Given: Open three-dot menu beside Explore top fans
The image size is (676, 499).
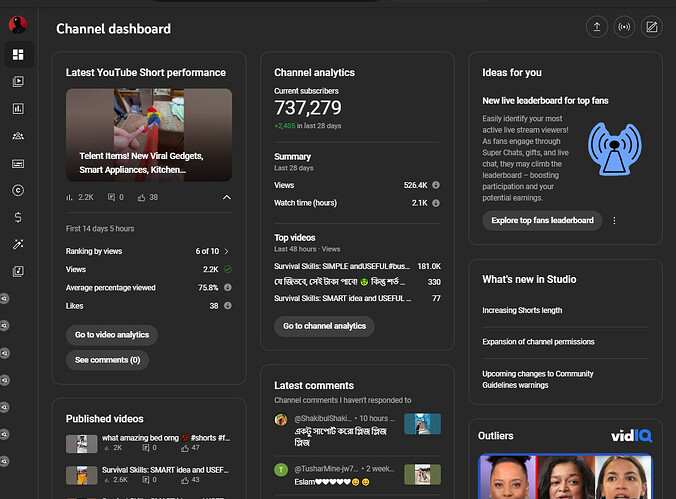Looking at the screenshot, I should tap(614, 220).
